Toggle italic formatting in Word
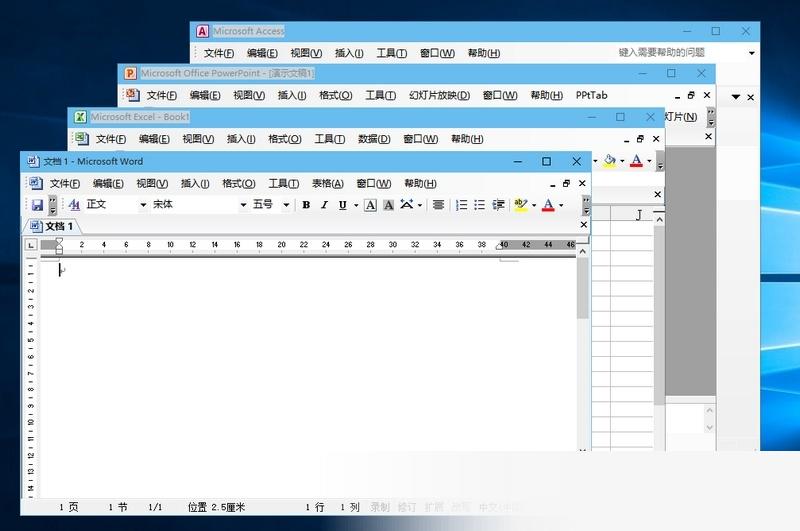800x531 pixels. (x=324, y=205)
